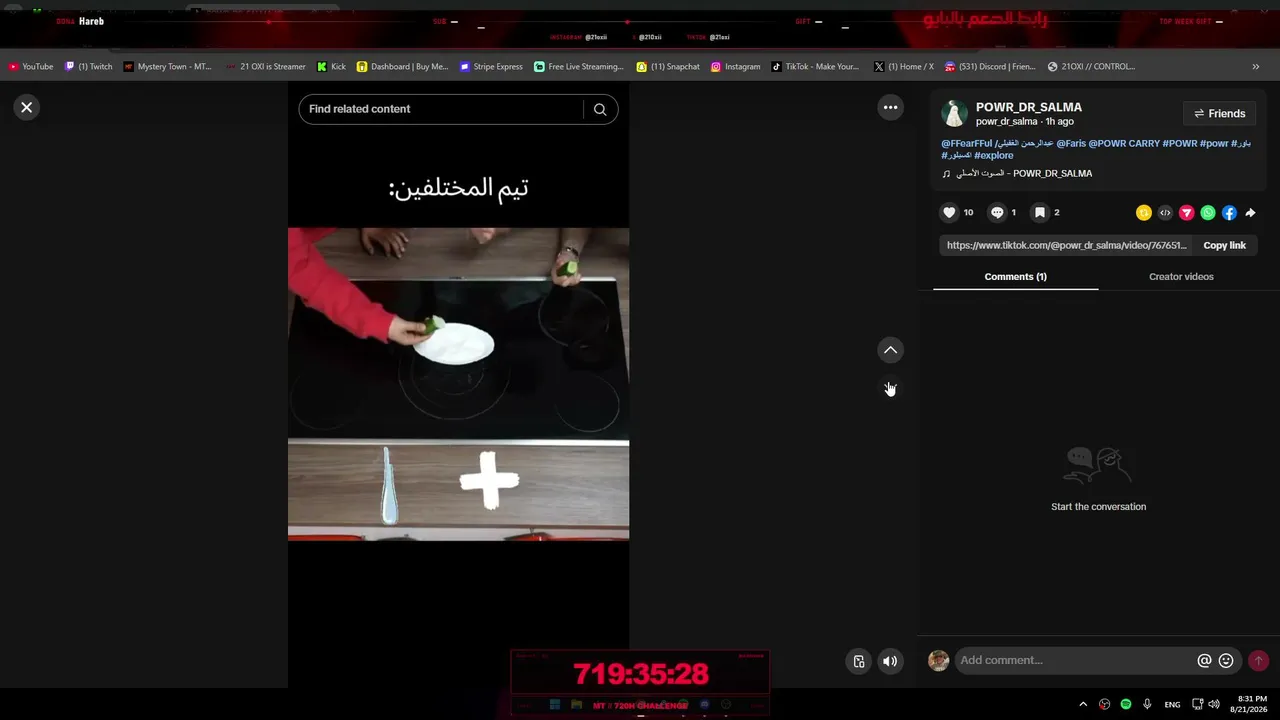1280x720 pixels.
Task: Open the 21OXI // CONTROL bookmark
Action: 1091,67
